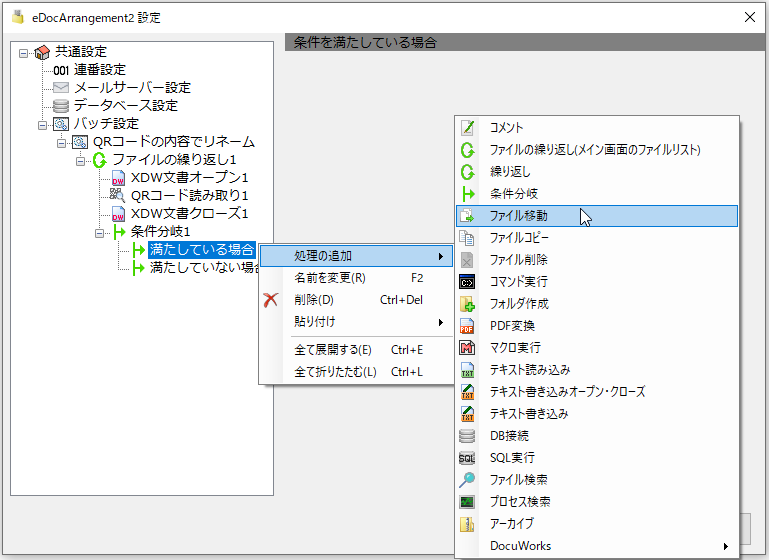The image size is (769, 560).
Task: Expand the 貼り付け submenu arrow
Action: (x=441, y=322)
